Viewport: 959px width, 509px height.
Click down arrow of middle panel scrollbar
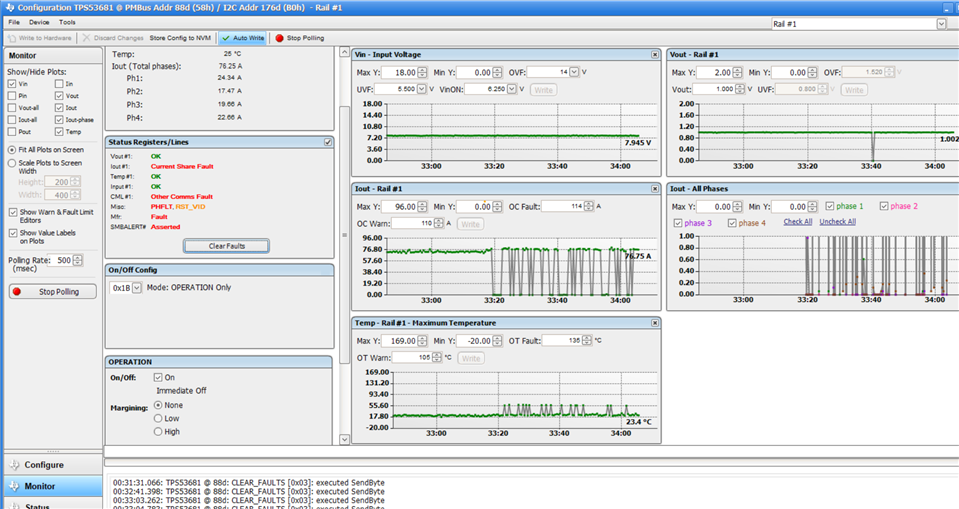click(344, 439)
